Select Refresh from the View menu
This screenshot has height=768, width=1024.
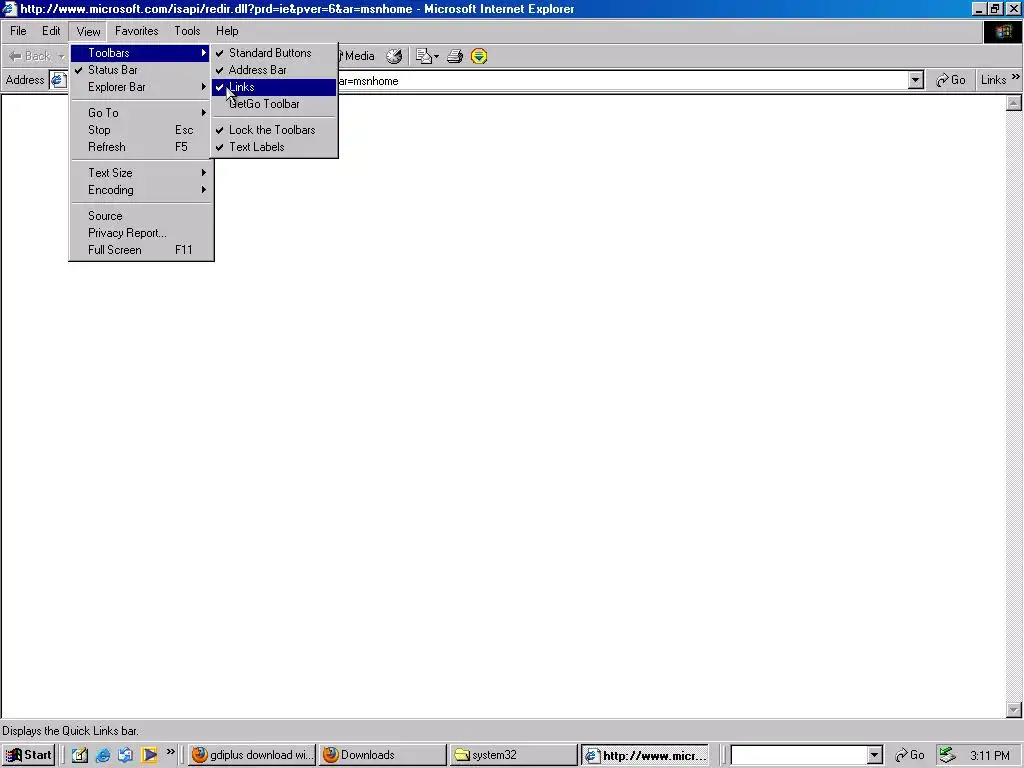tap(141, 147)
